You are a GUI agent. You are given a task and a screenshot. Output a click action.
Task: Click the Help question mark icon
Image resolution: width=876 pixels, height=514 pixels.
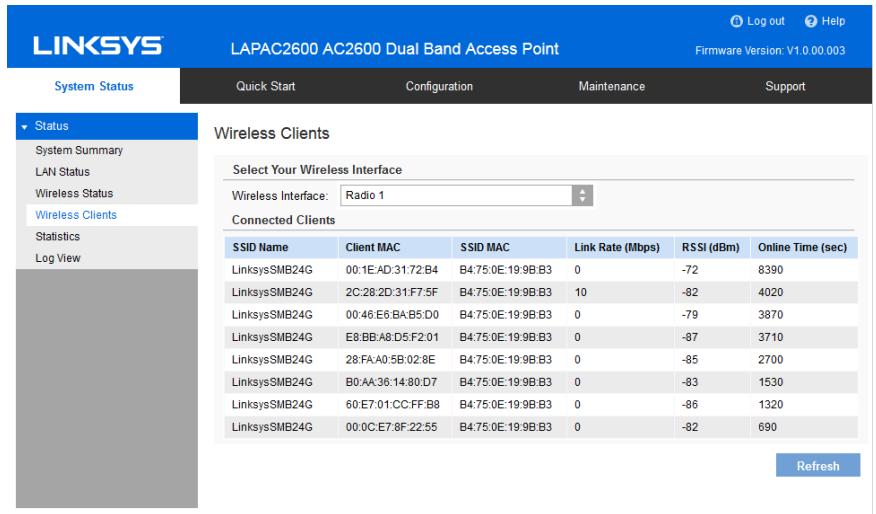click(x=811, y=21)
